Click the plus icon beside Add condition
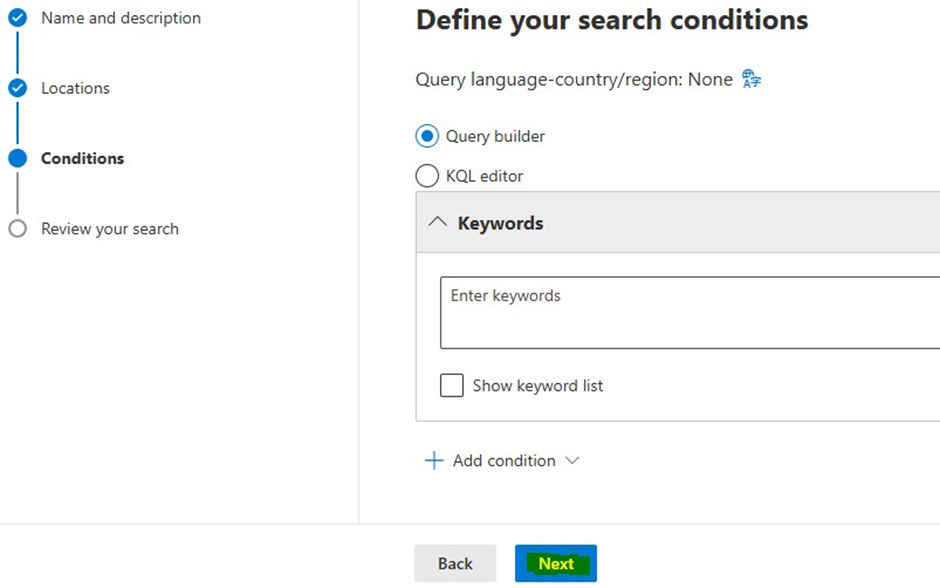This screenshot has height=588, width=940. point(434,461)
